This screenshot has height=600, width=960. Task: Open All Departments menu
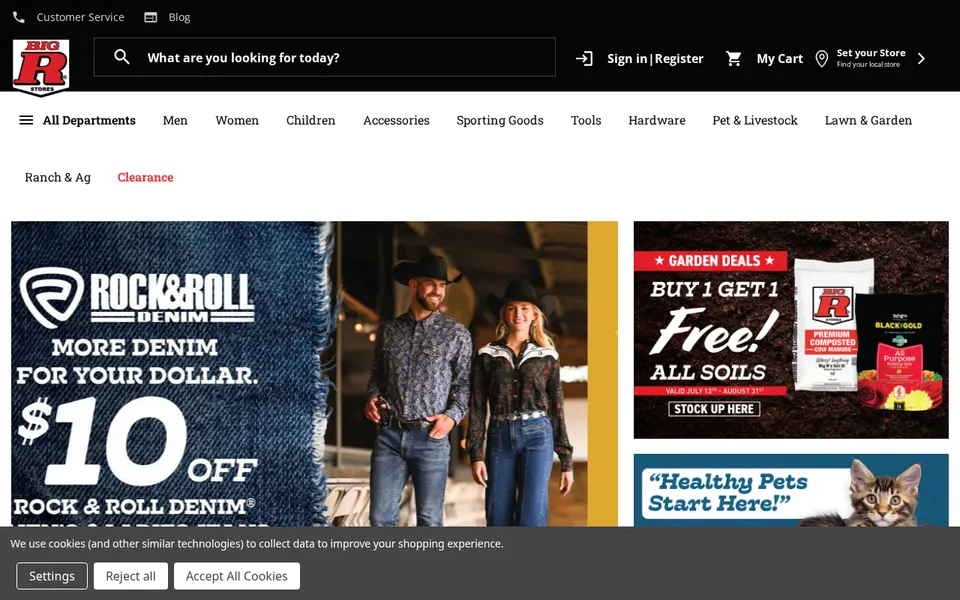coord(89,120)
